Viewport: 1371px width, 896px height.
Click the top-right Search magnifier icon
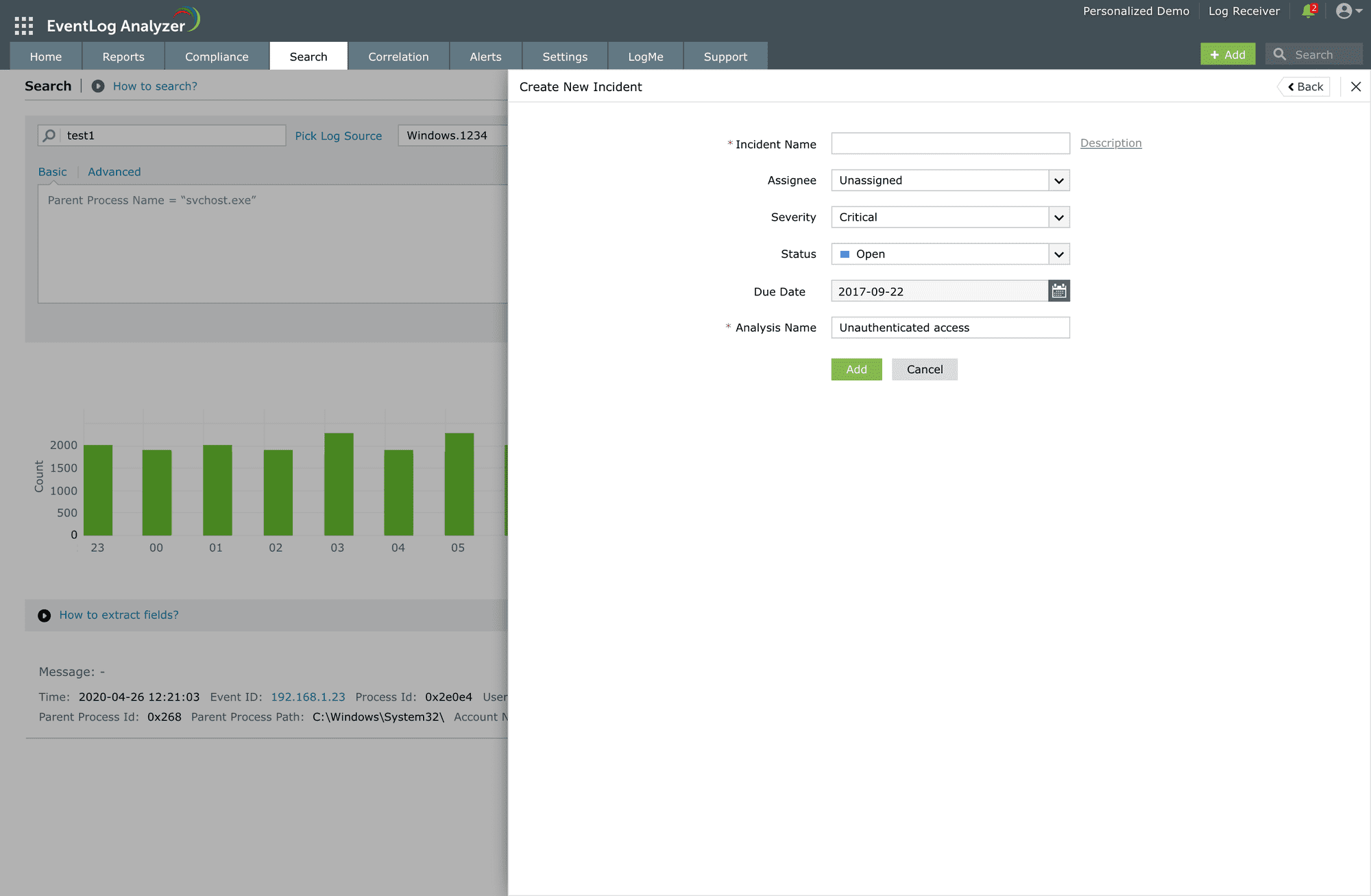[x=1279, y=54]
